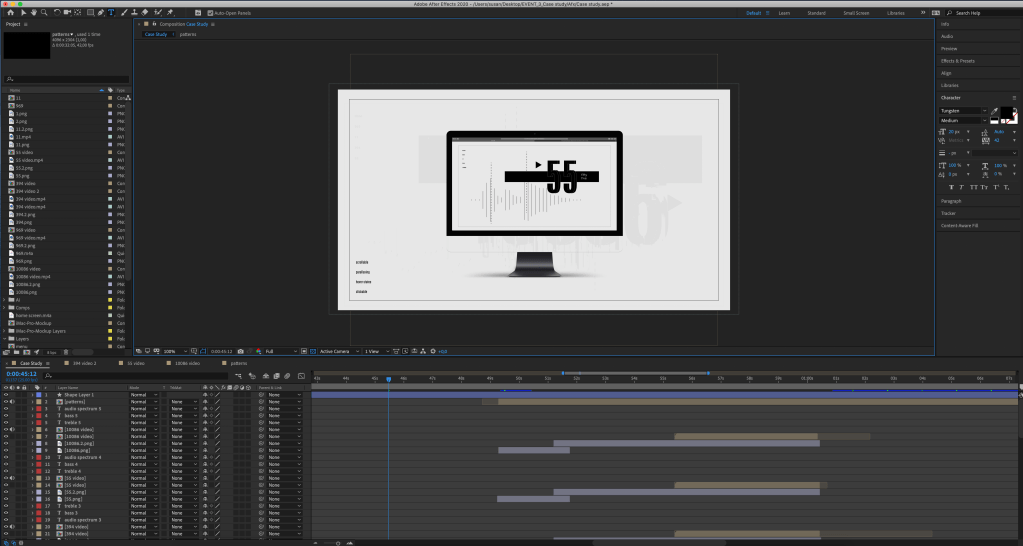1023x546 pixels.
Task: Switch to the Small Screen workspace
Action: click(x=856, y=13)
